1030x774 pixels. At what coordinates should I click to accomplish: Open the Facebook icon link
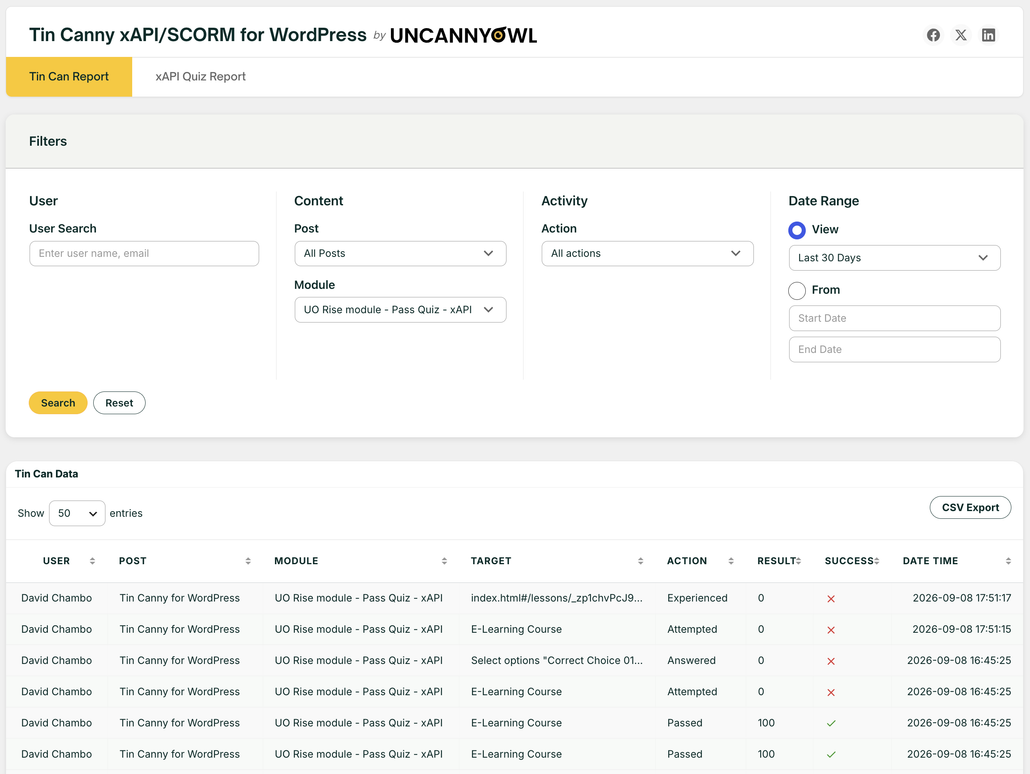coord(933,35)
